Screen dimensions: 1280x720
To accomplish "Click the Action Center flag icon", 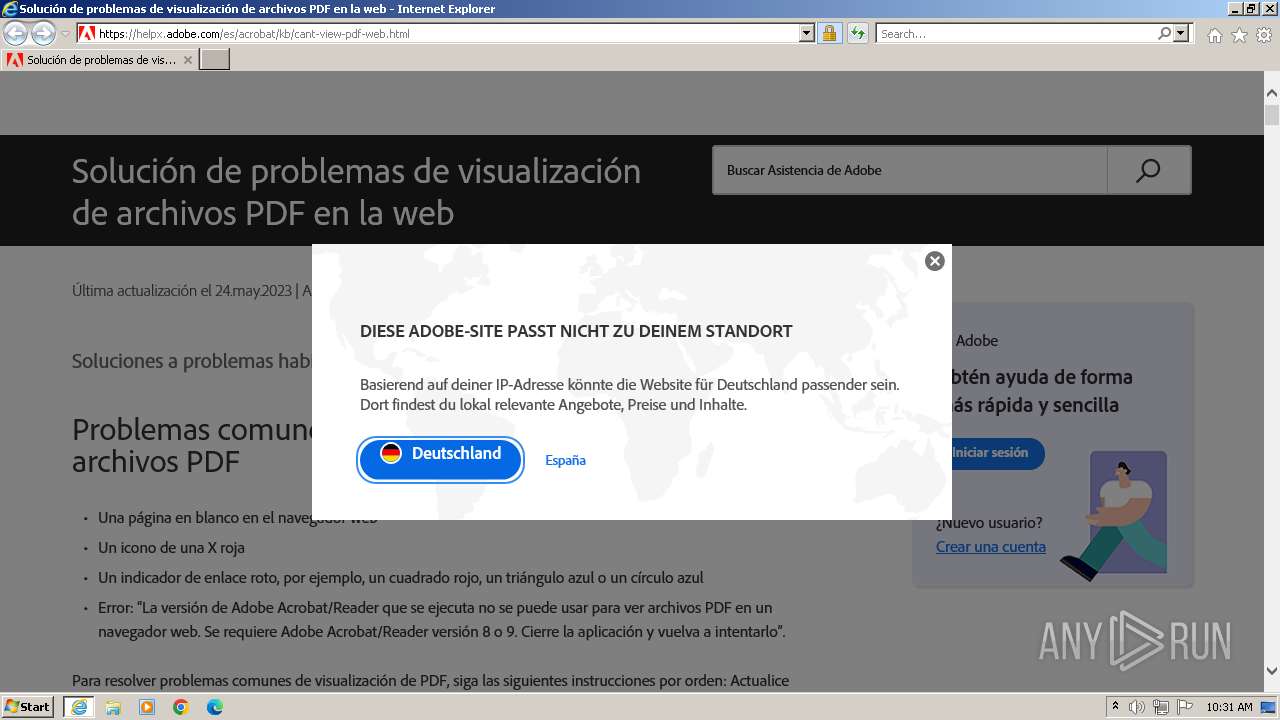I will [x=1185, y=707].
